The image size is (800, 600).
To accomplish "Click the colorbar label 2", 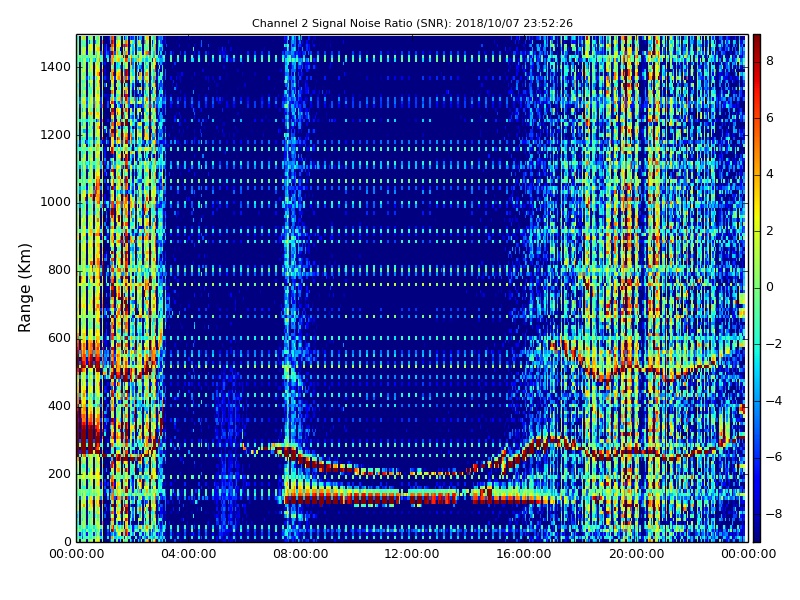I will [x=770, y=231].
